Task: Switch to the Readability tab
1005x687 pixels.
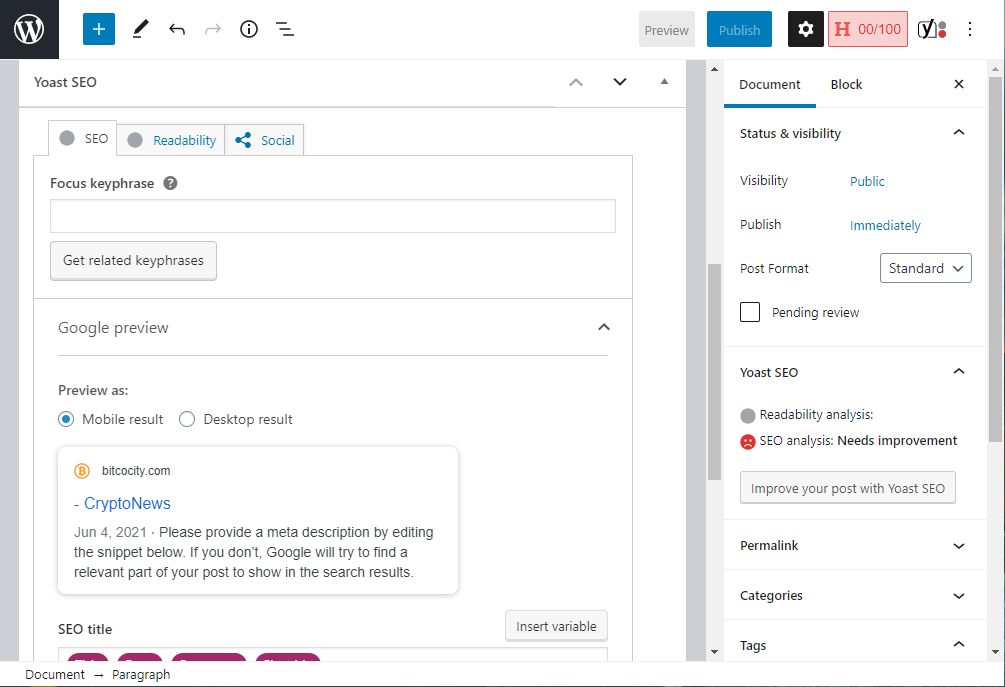Action: (x=171, y=140)
